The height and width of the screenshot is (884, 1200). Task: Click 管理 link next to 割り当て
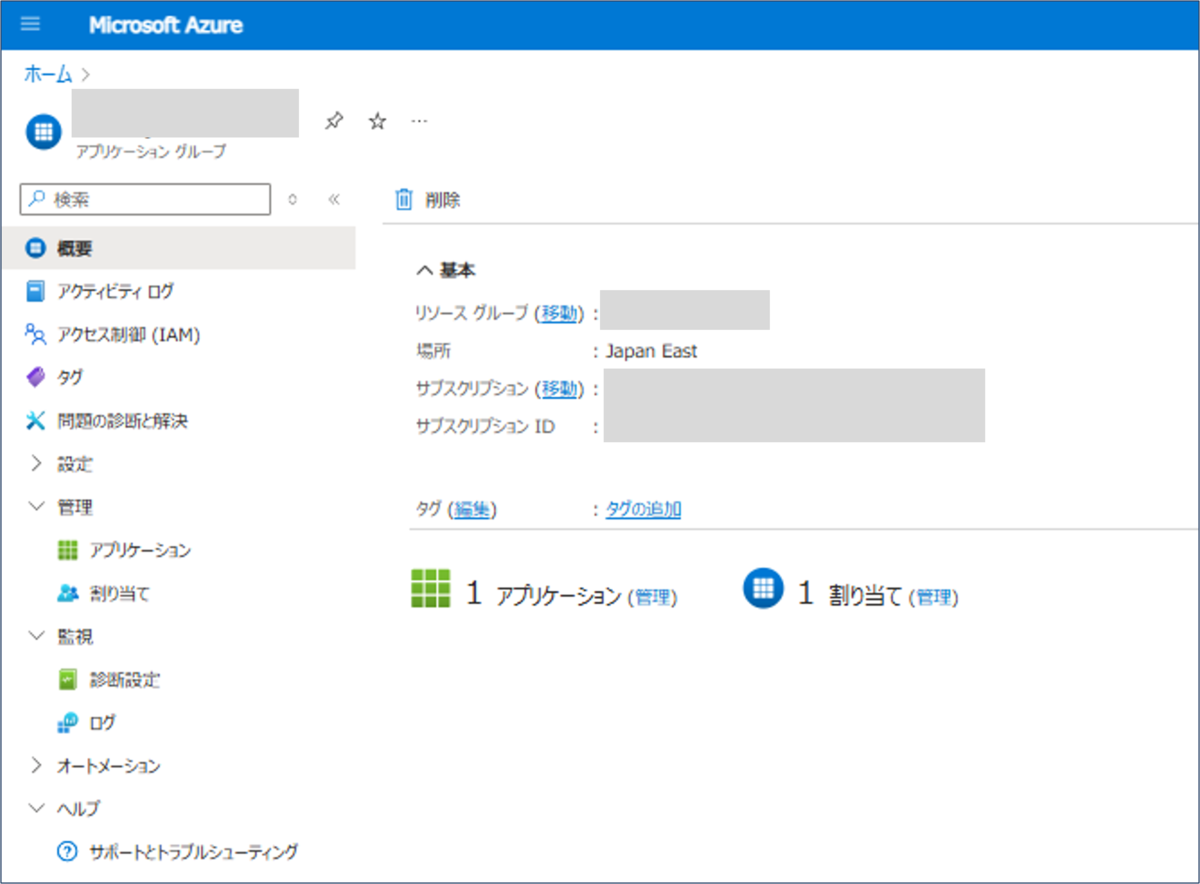(x=934, y=597)
